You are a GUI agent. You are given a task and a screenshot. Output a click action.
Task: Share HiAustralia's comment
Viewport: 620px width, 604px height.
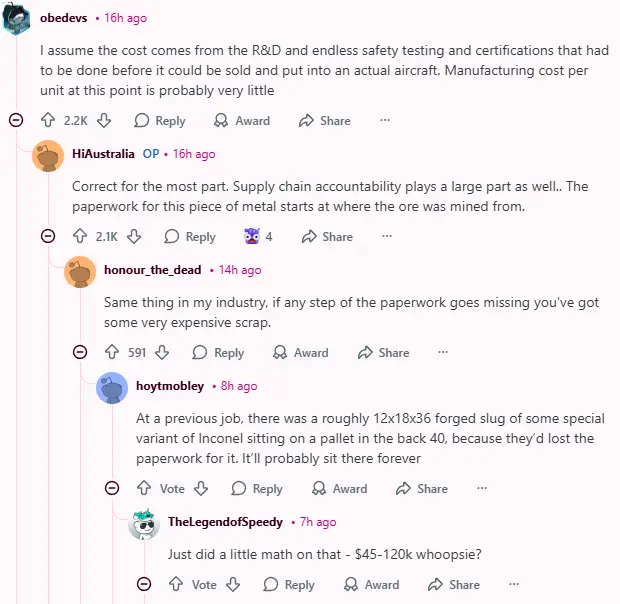pyautogui.click(x=326, y=237)
